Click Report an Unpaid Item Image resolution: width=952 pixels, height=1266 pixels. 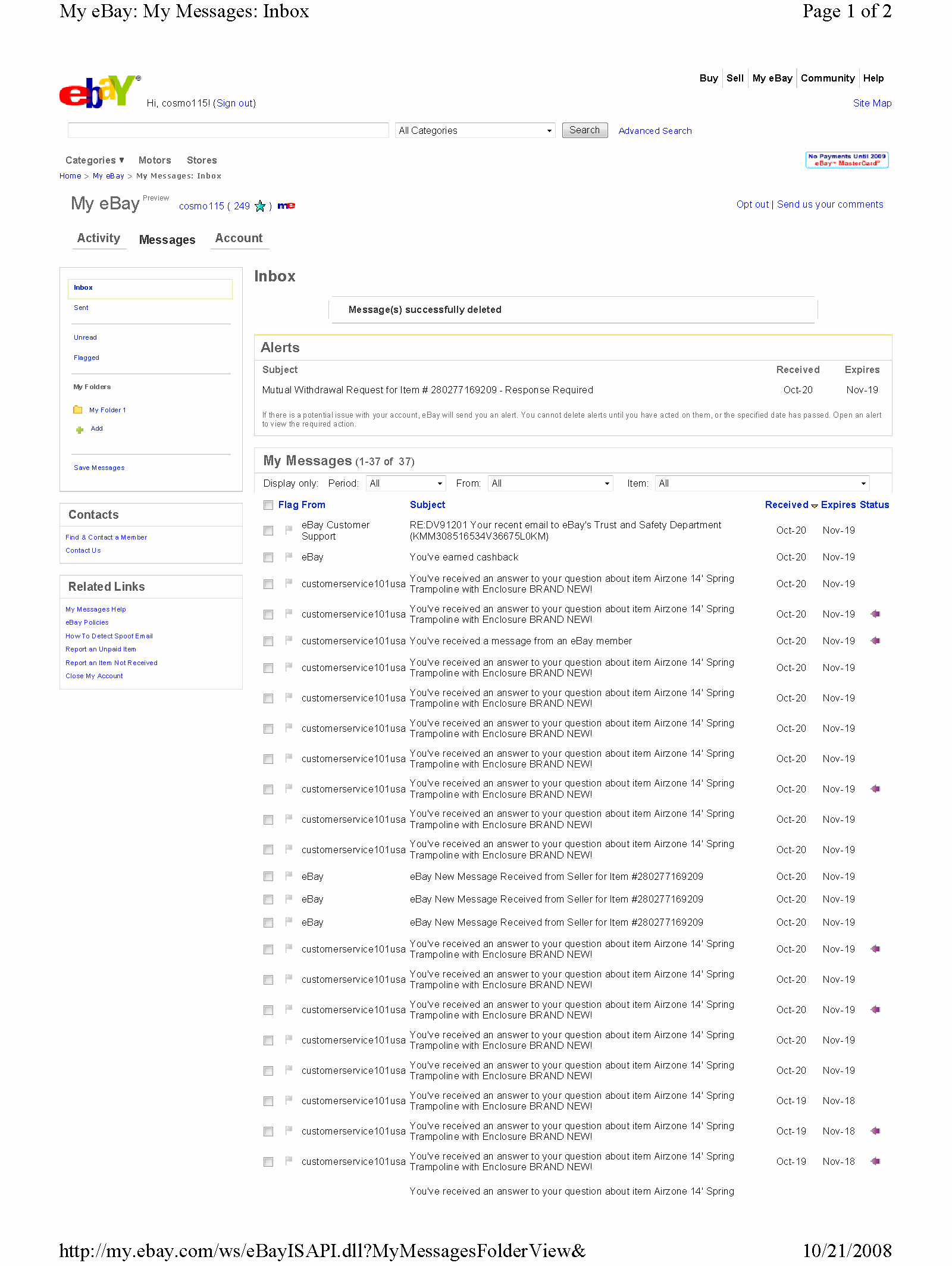tap(101, 650)
